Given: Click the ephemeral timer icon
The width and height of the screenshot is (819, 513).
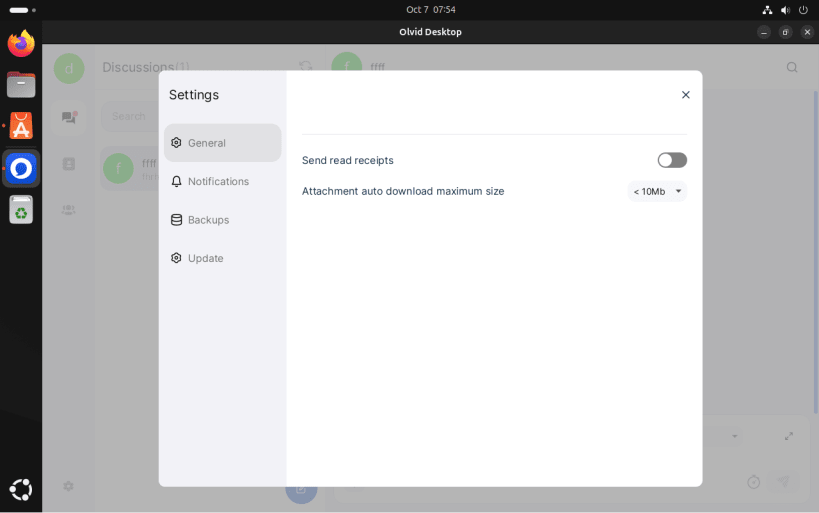Looking at the screenshot, I should click(753, 482).
